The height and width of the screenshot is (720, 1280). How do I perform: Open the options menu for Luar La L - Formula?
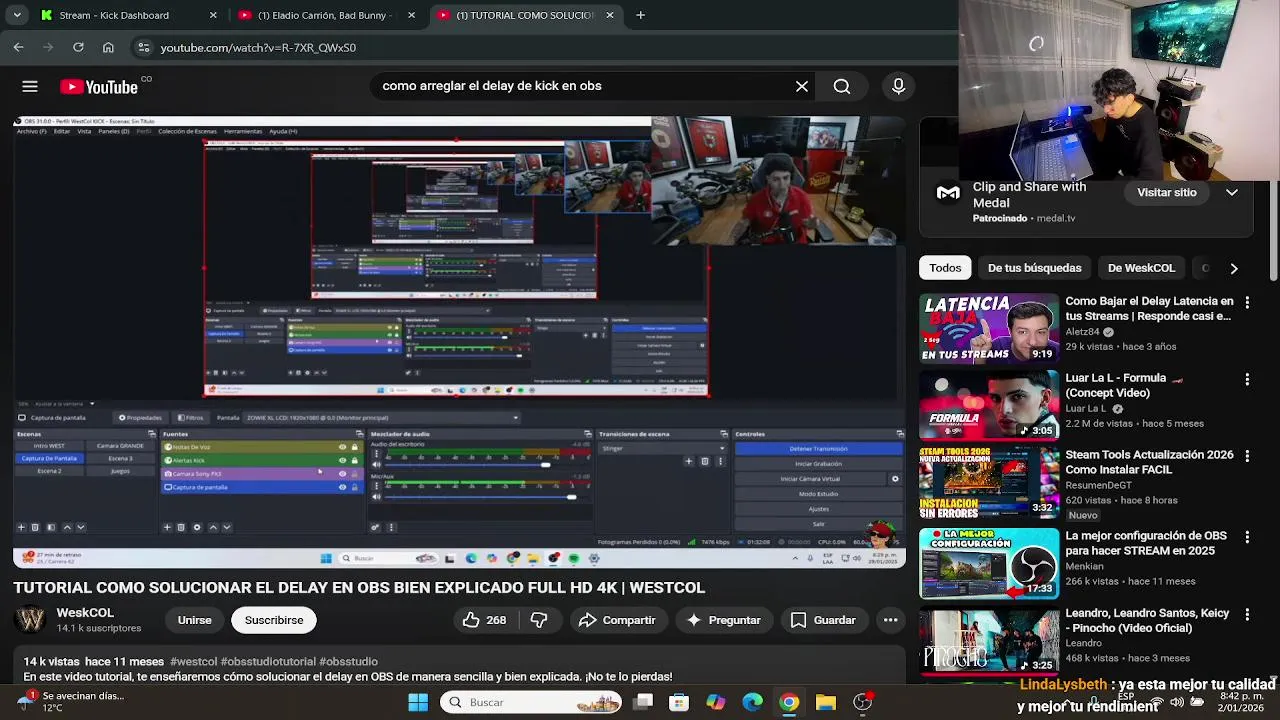coord(1247,379)
